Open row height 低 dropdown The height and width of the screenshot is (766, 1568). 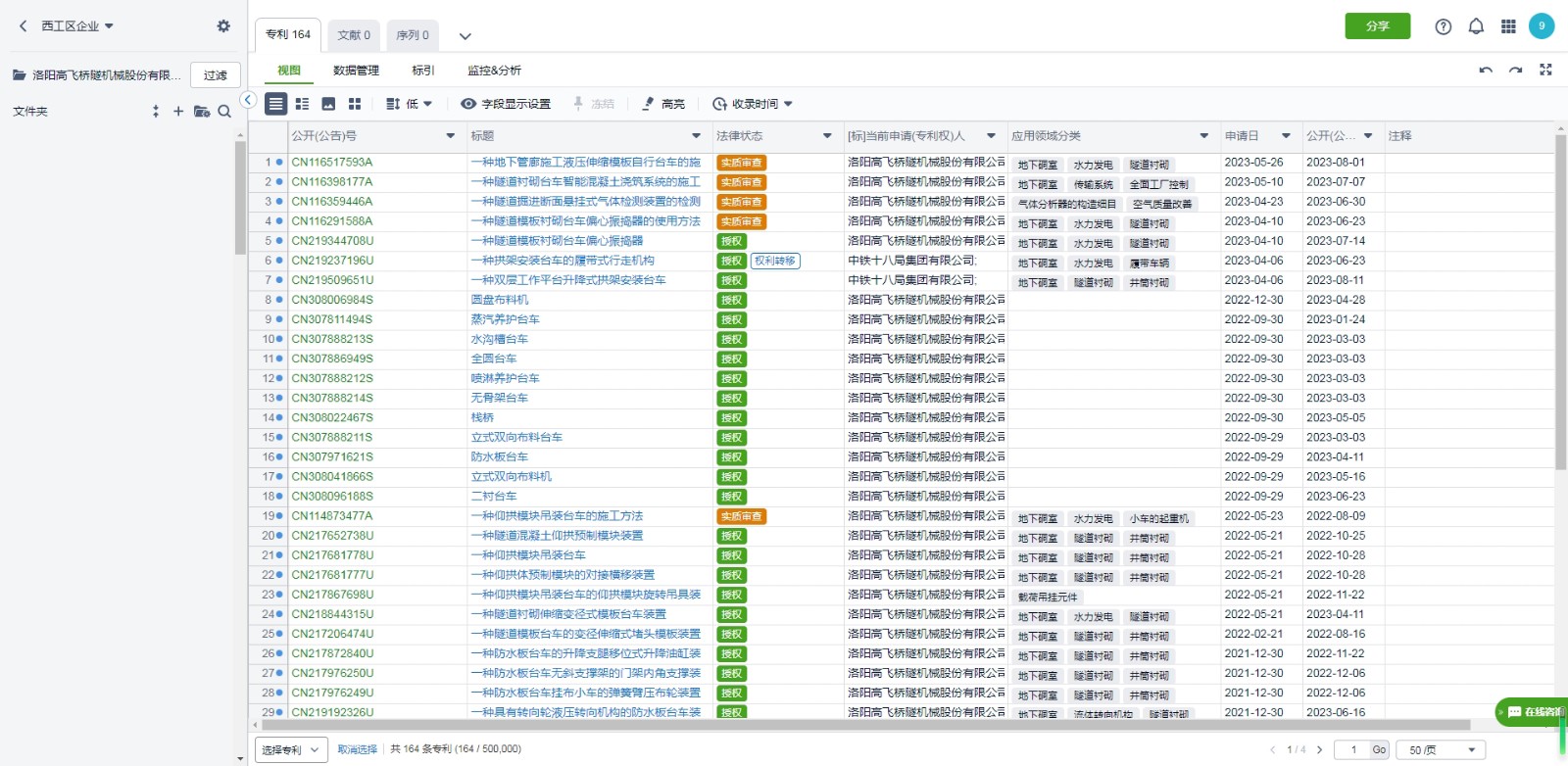click(x=410, y=104)
